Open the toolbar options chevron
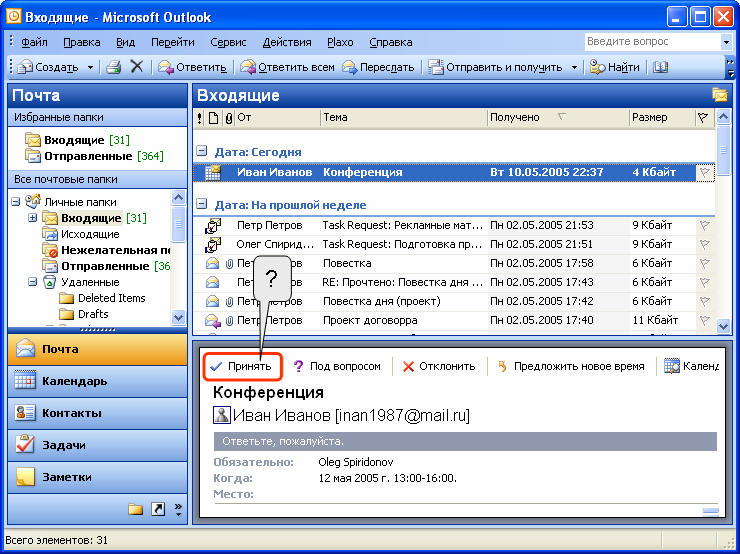 point(731,67)
